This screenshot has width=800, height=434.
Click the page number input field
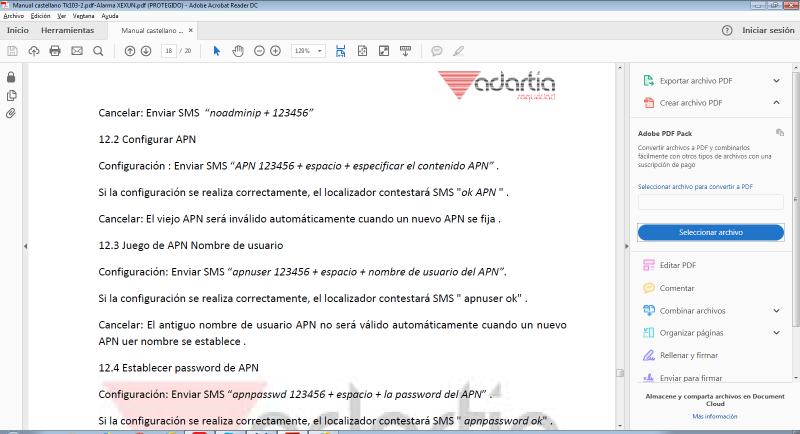click(169, 51)
